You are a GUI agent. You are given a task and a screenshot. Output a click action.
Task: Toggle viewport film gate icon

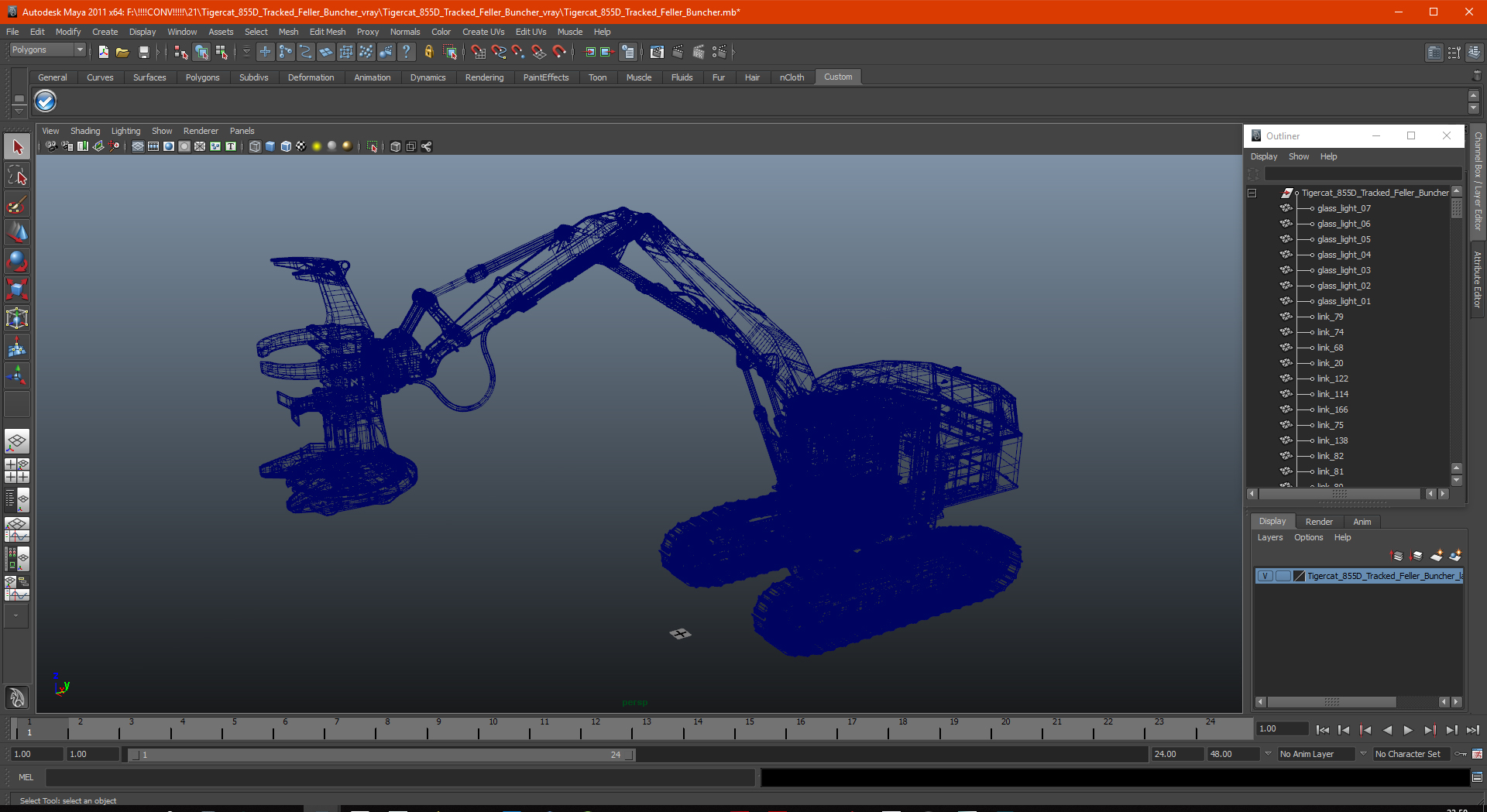click(x=153, y=146)
